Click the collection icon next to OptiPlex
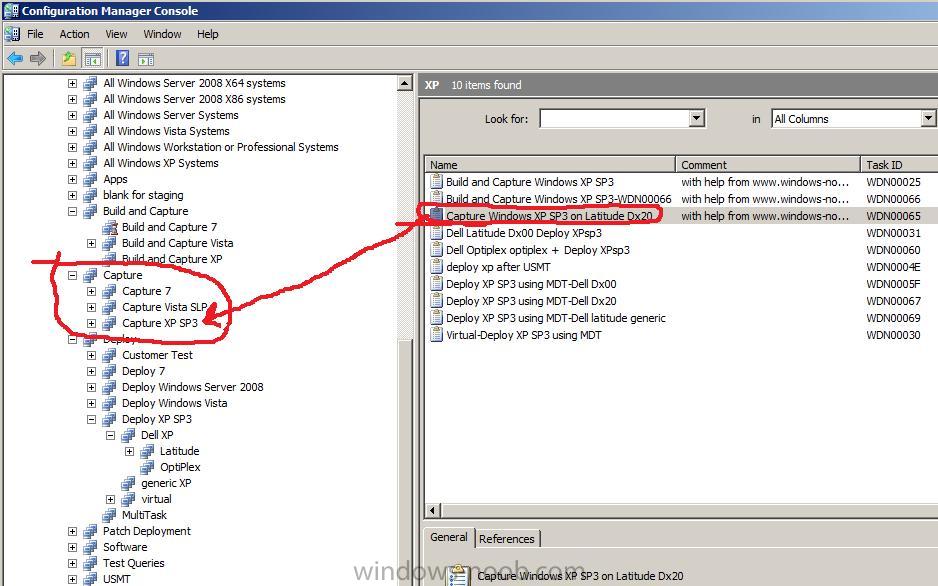 click(x=147, y=467)
